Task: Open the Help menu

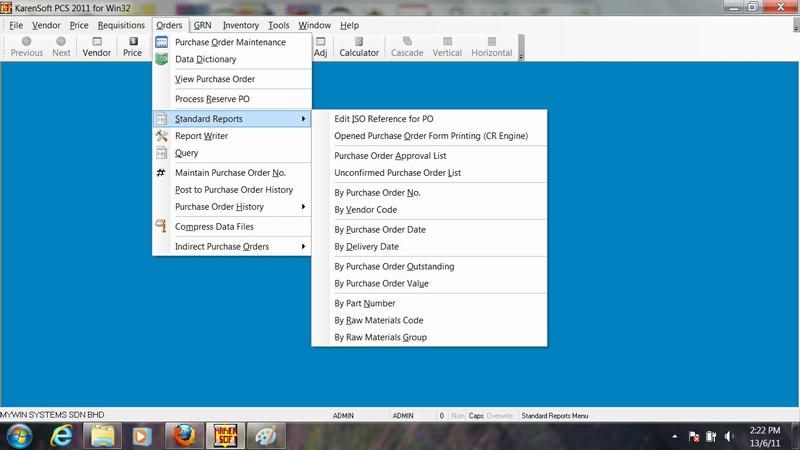Action: (x=349, y=25)
